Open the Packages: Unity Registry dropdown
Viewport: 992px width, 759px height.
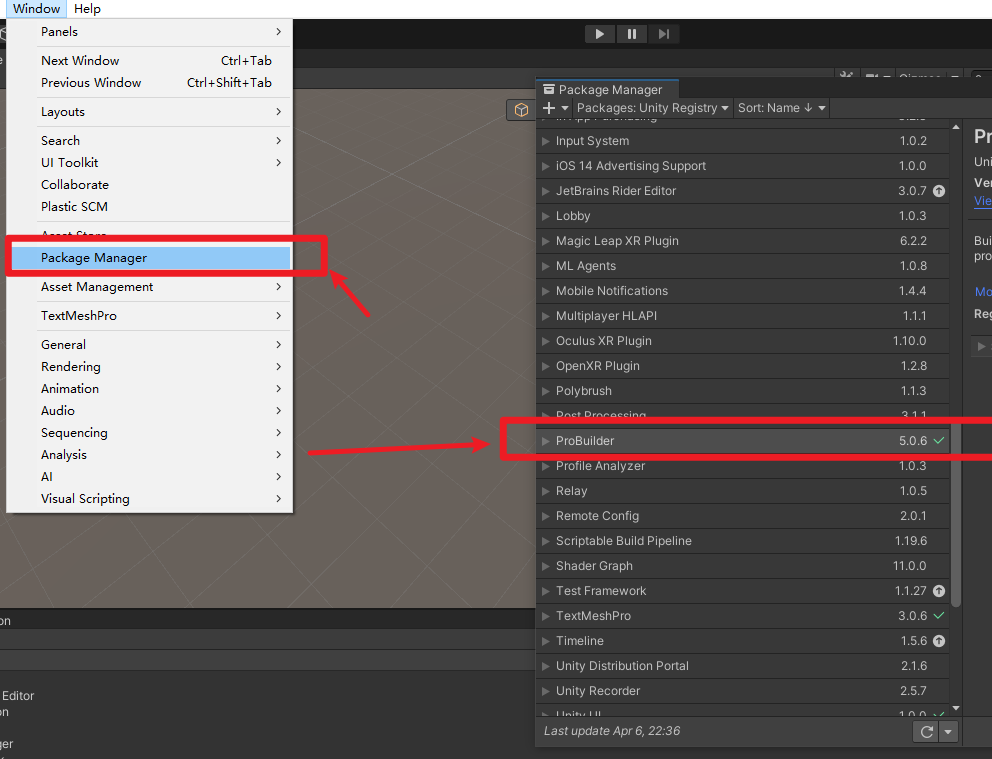tap(652, 108)
